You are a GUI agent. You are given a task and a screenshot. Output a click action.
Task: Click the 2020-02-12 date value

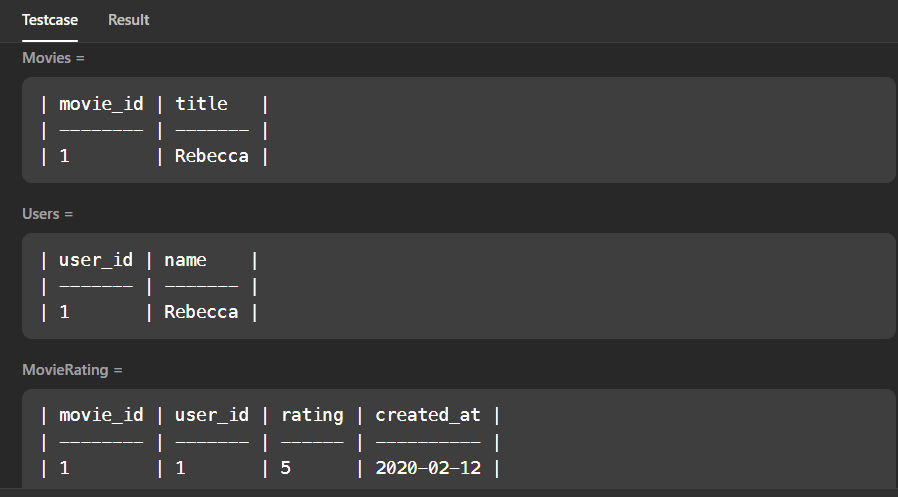click(428, 468)
